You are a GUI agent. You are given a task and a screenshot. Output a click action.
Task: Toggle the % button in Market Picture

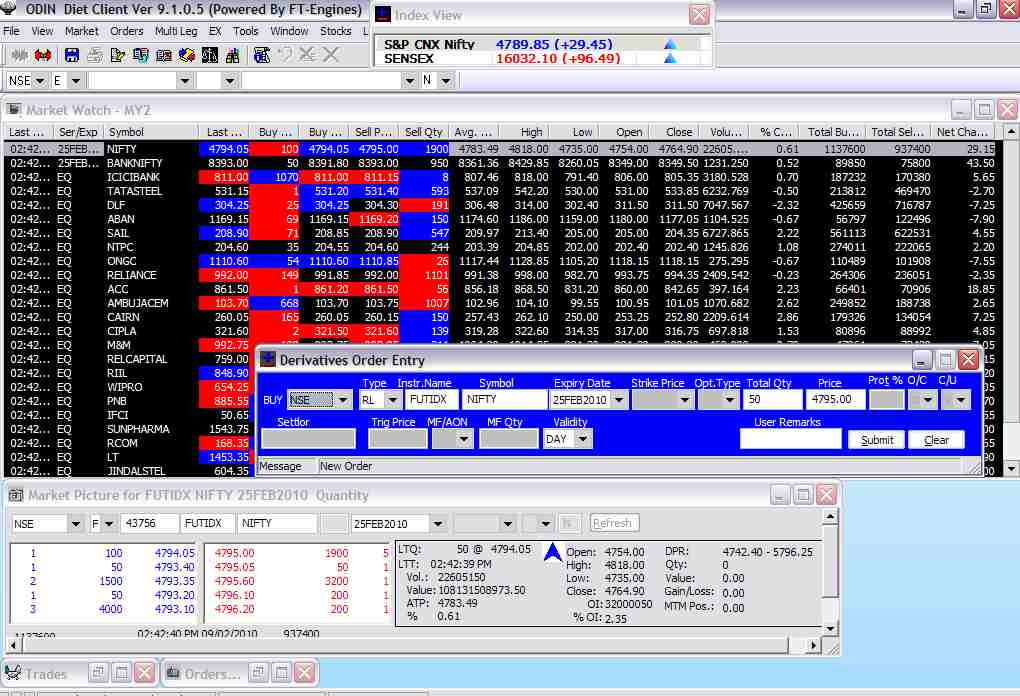[568, 523]
